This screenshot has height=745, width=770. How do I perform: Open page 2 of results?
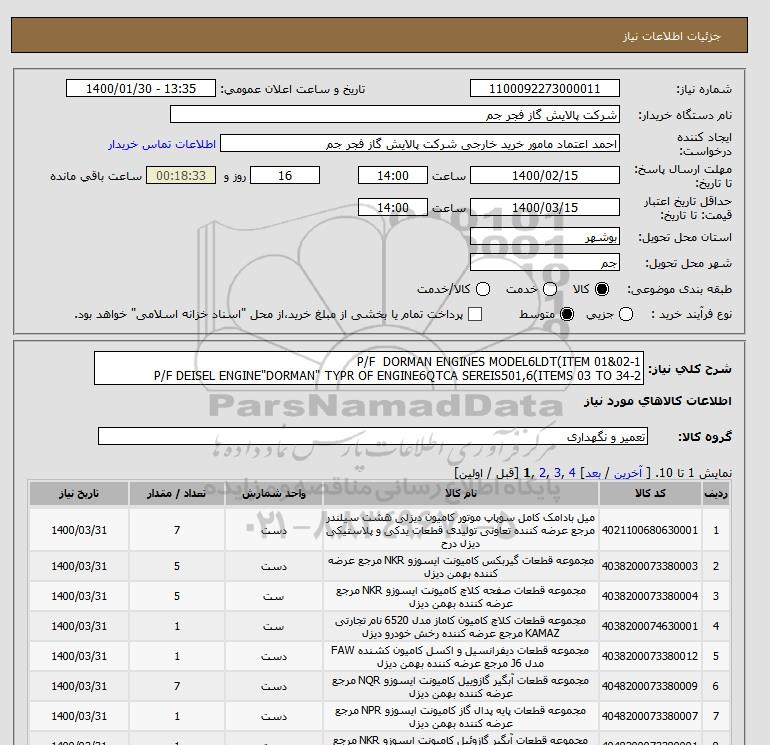click(542, 473)
